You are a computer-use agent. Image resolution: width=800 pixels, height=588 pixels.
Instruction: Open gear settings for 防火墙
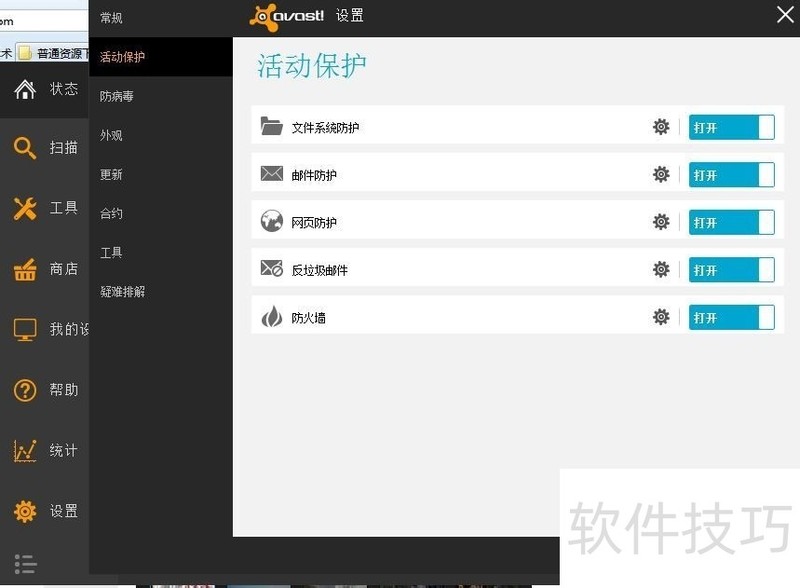[661, 317]
